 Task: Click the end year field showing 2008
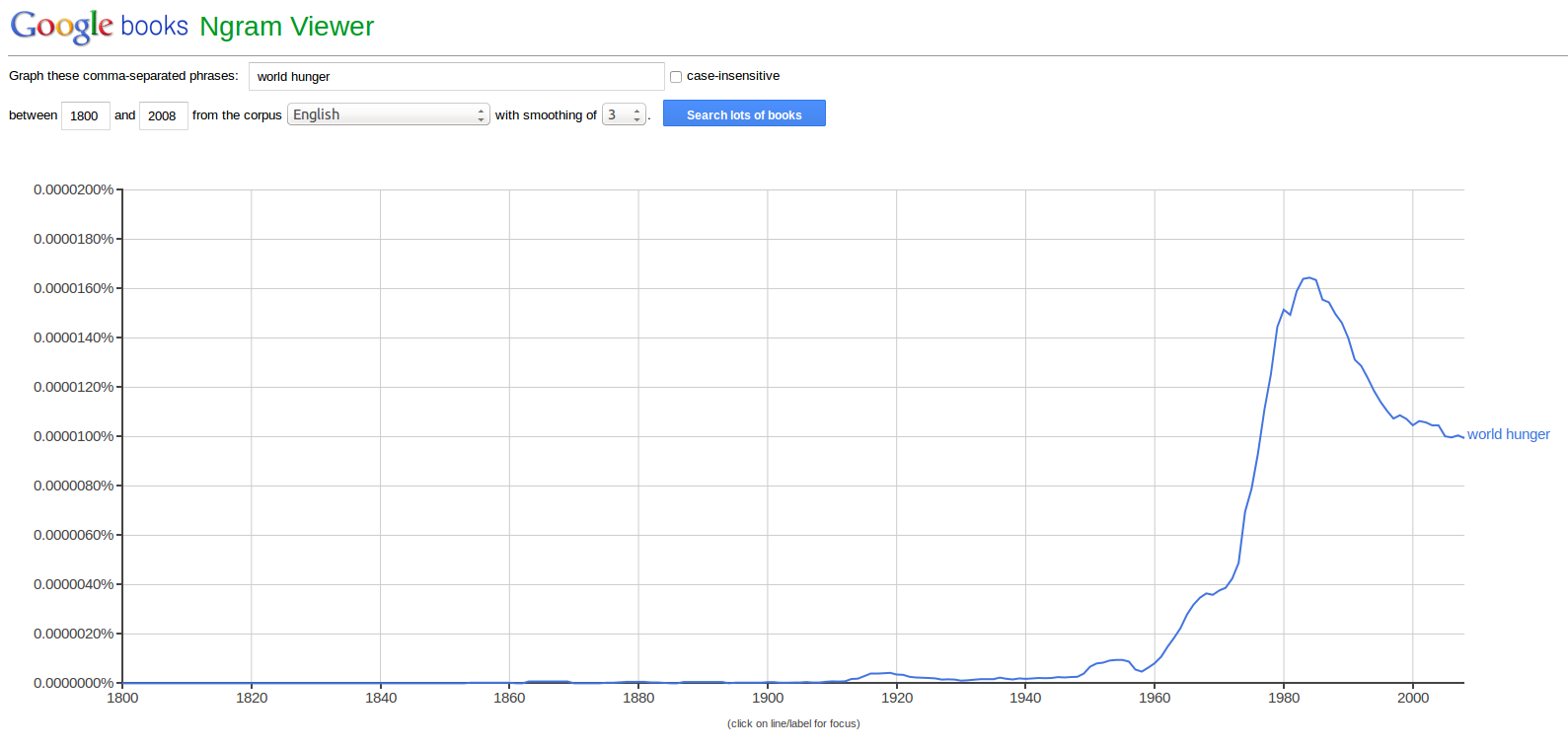(x=163, y=115)
